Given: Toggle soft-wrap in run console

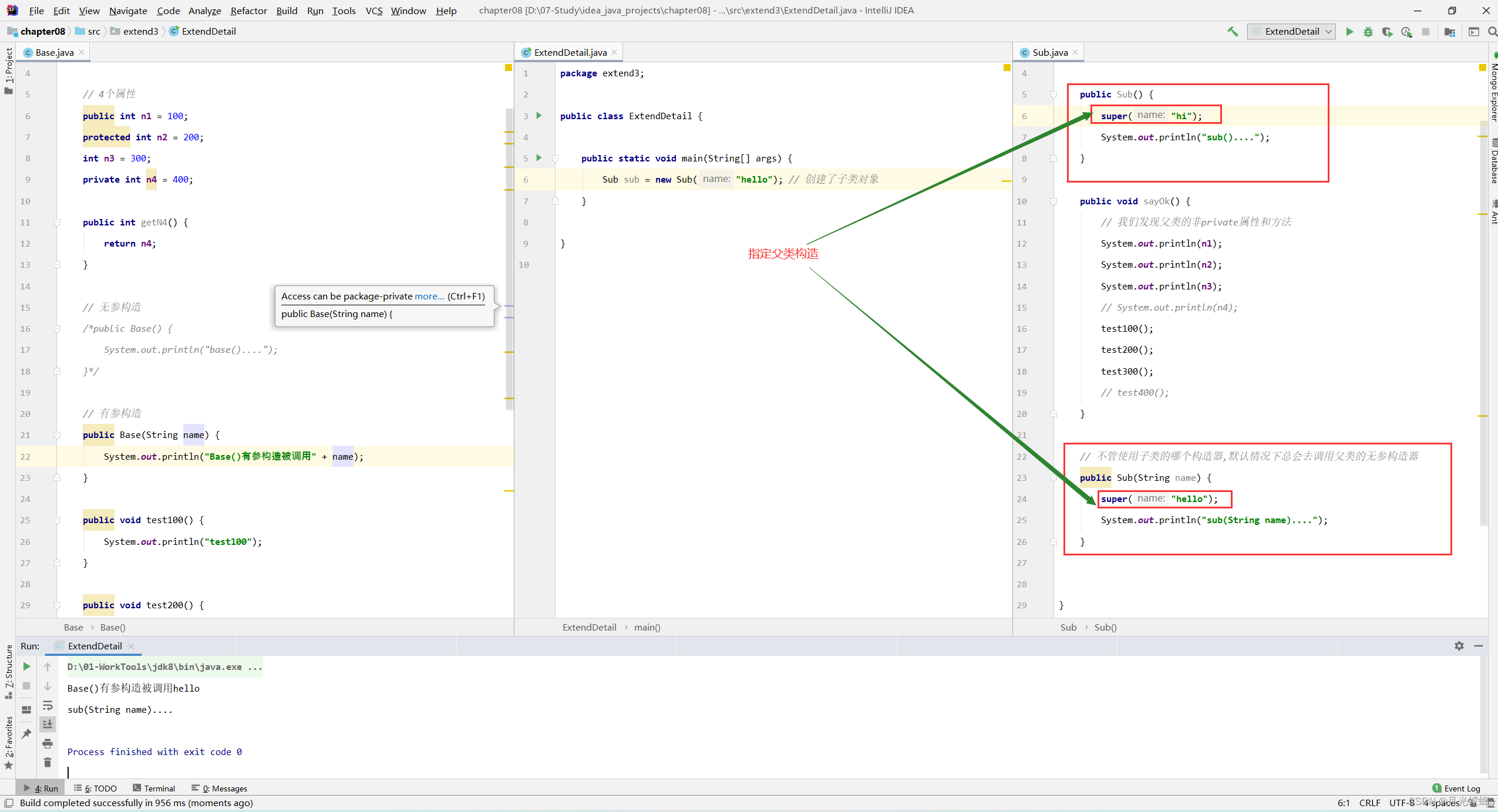Looking at the screenshot, I should tap(48, 705).
